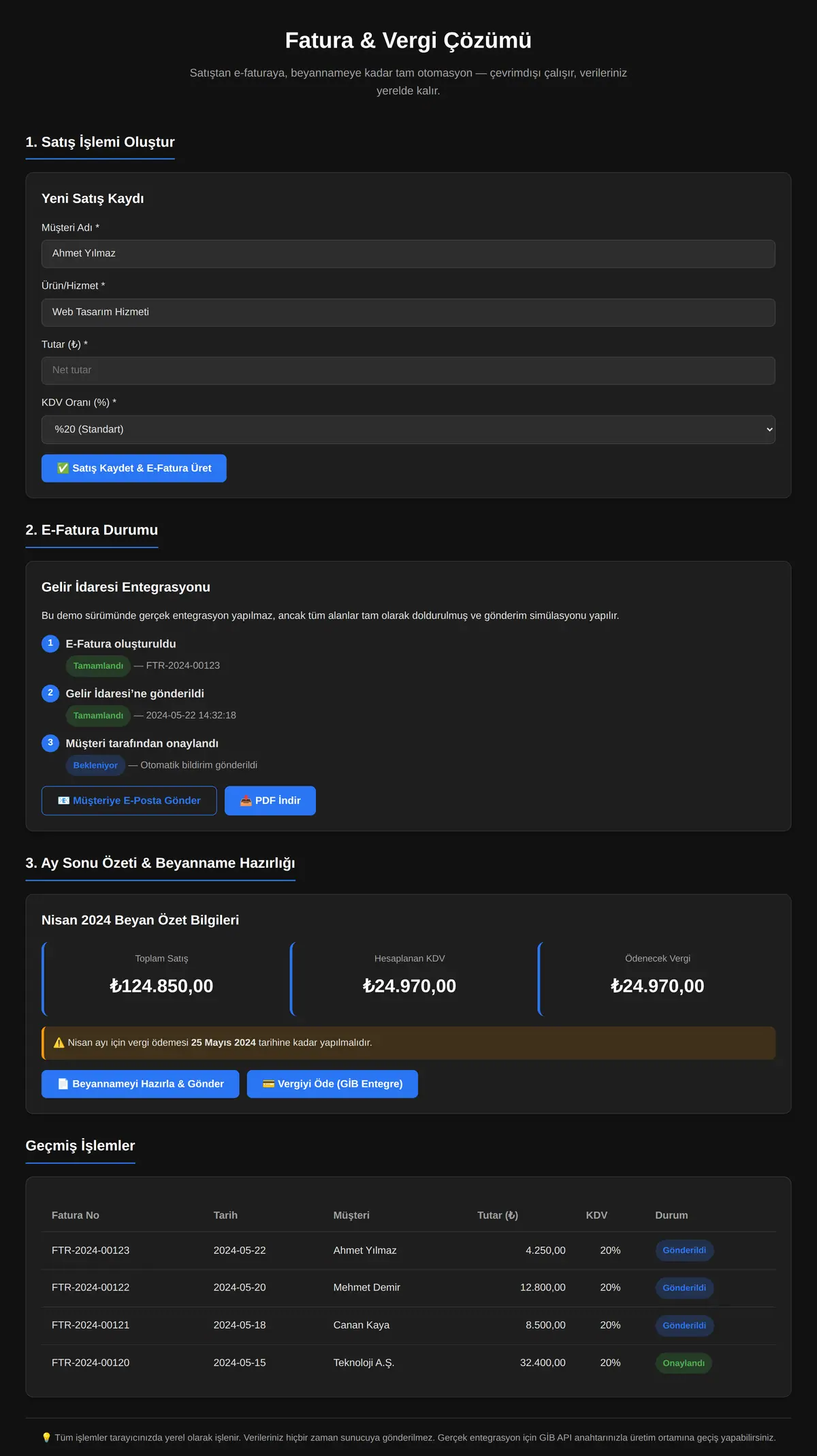
Task: Click the Tutar net amount field
Action: (408, 371)
